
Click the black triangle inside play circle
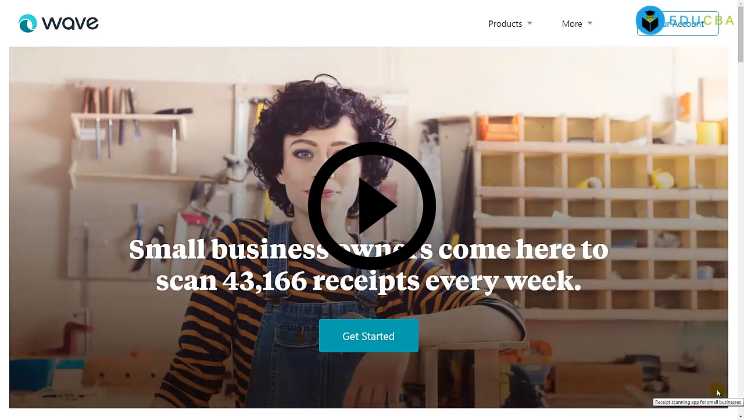point(376,206)
